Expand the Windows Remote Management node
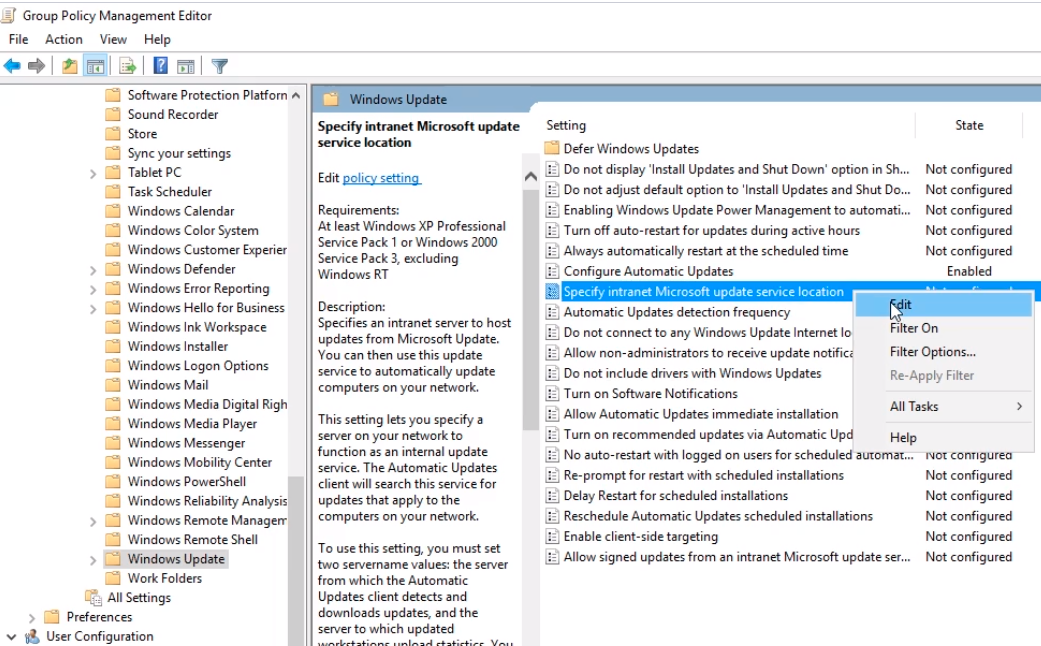This screenshot has width=1041, height=646. tap(93, 521)
